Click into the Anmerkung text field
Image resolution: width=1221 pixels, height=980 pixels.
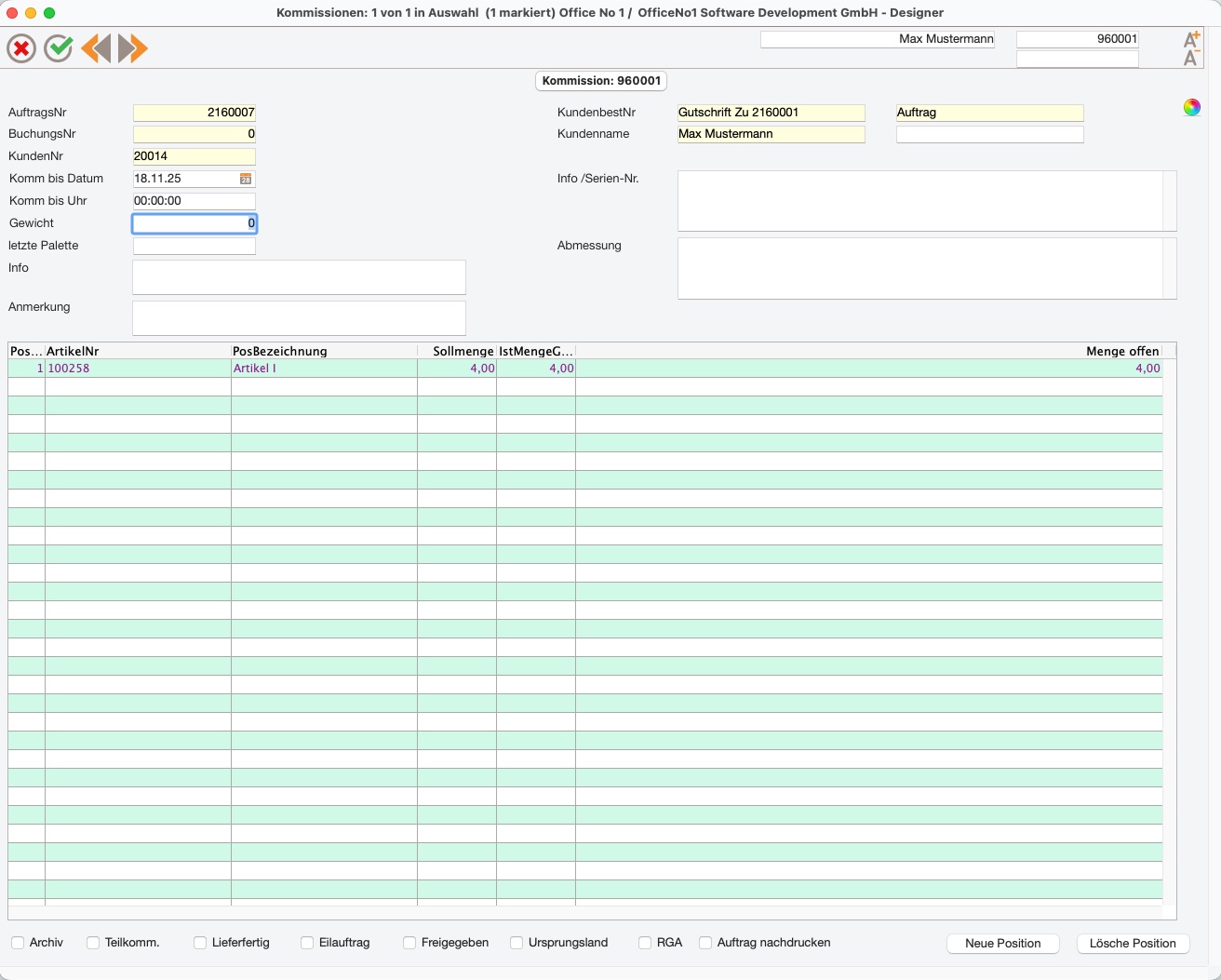click(x=299, y=318)
